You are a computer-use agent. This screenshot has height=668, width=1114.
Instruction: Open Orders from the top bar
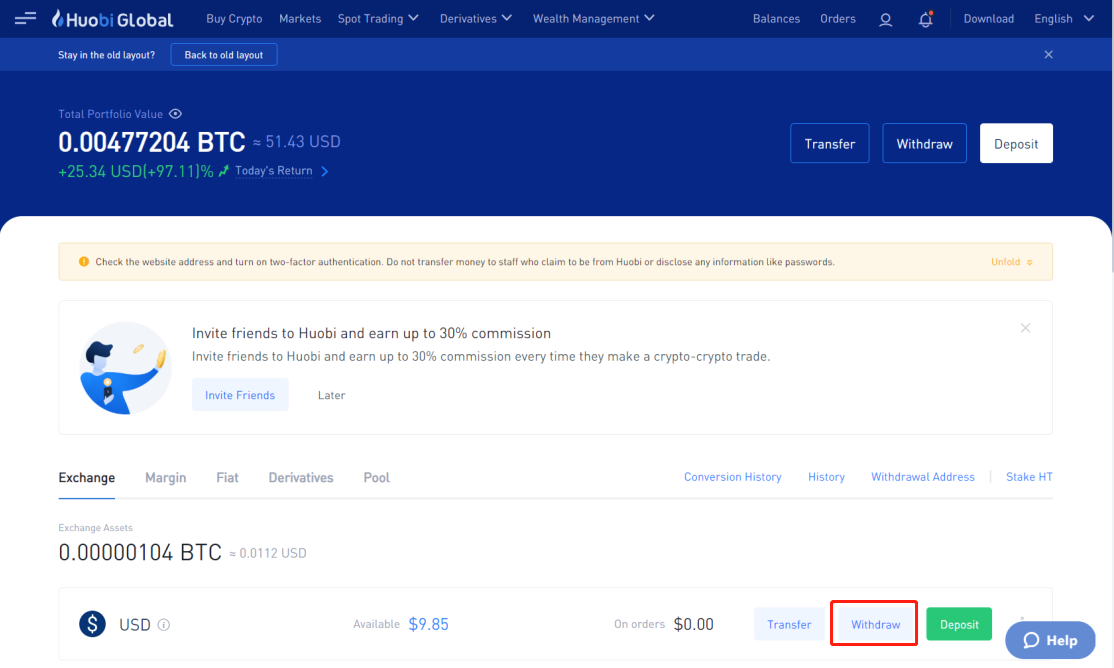[x=838, y=18]
